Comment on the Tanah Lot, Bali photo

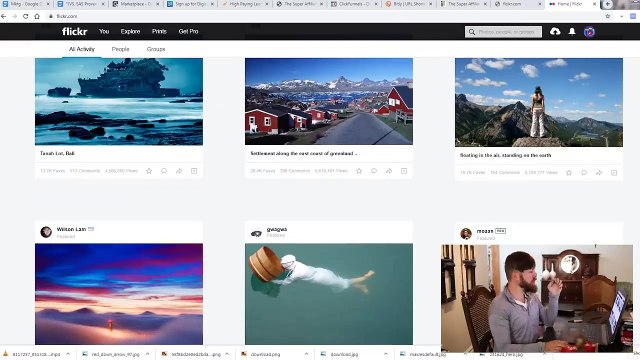coord(164,171)
